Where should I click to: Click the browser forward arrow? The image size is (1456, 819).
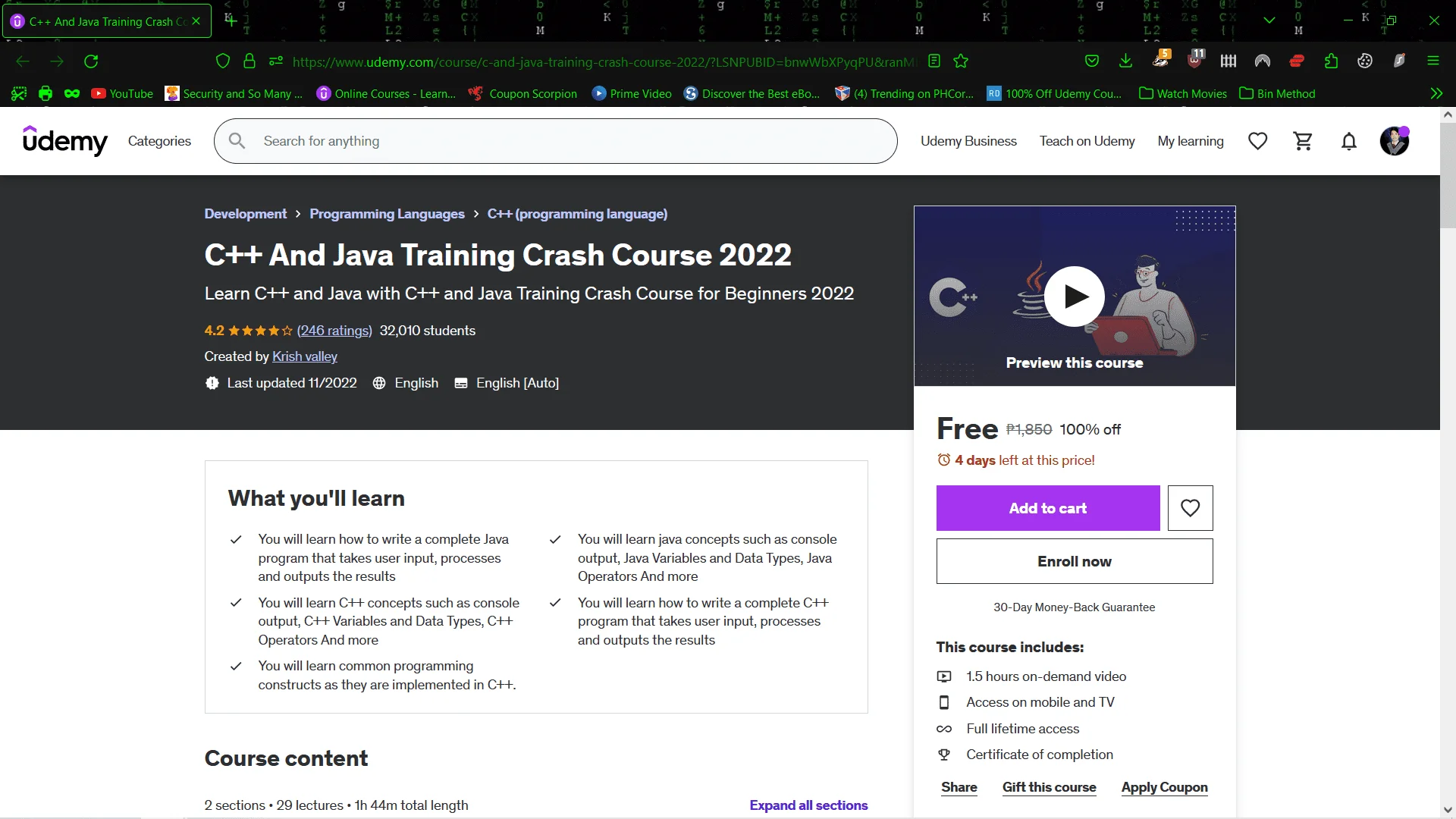point(57,61)
